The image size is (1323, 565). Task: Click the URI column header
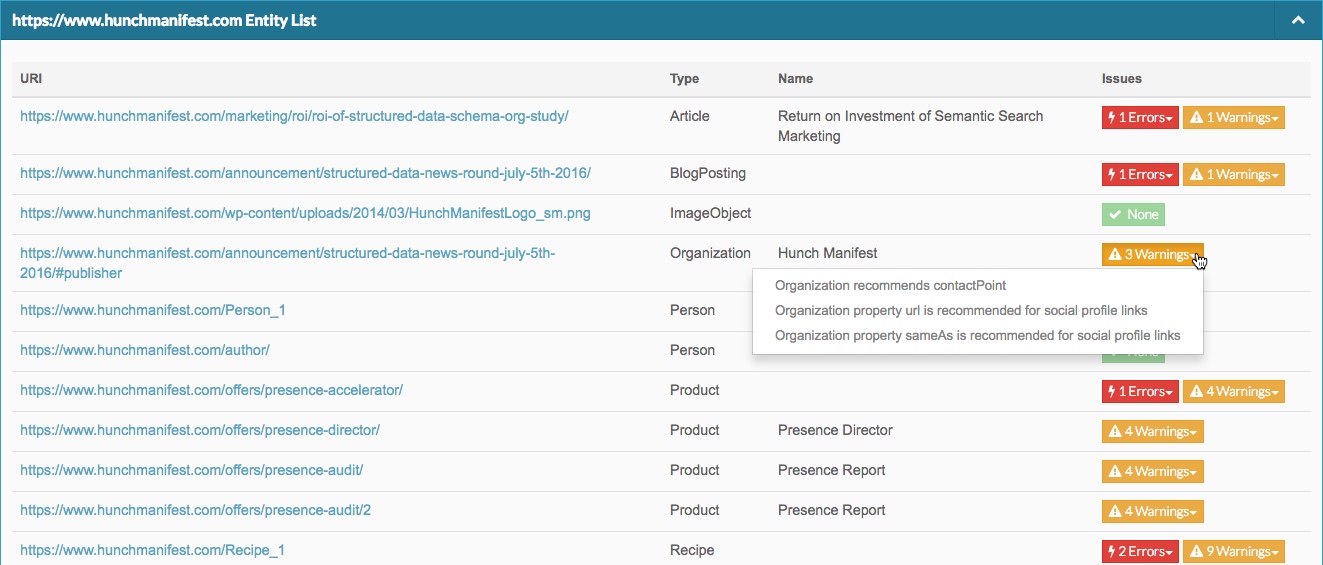point(31,78)
